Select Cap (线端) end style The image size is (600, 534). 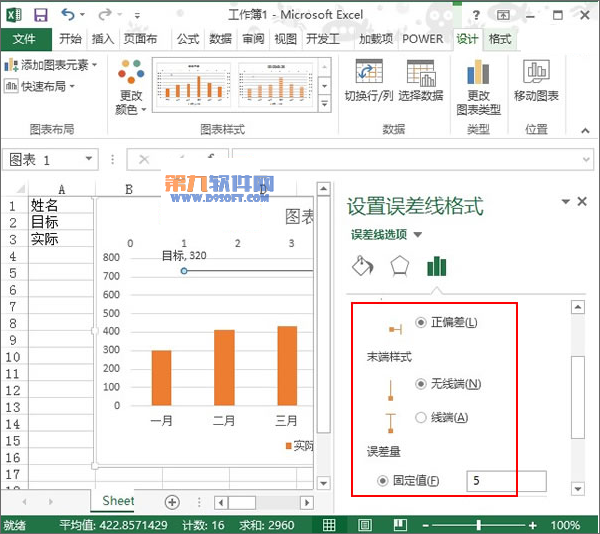point(421,417)
